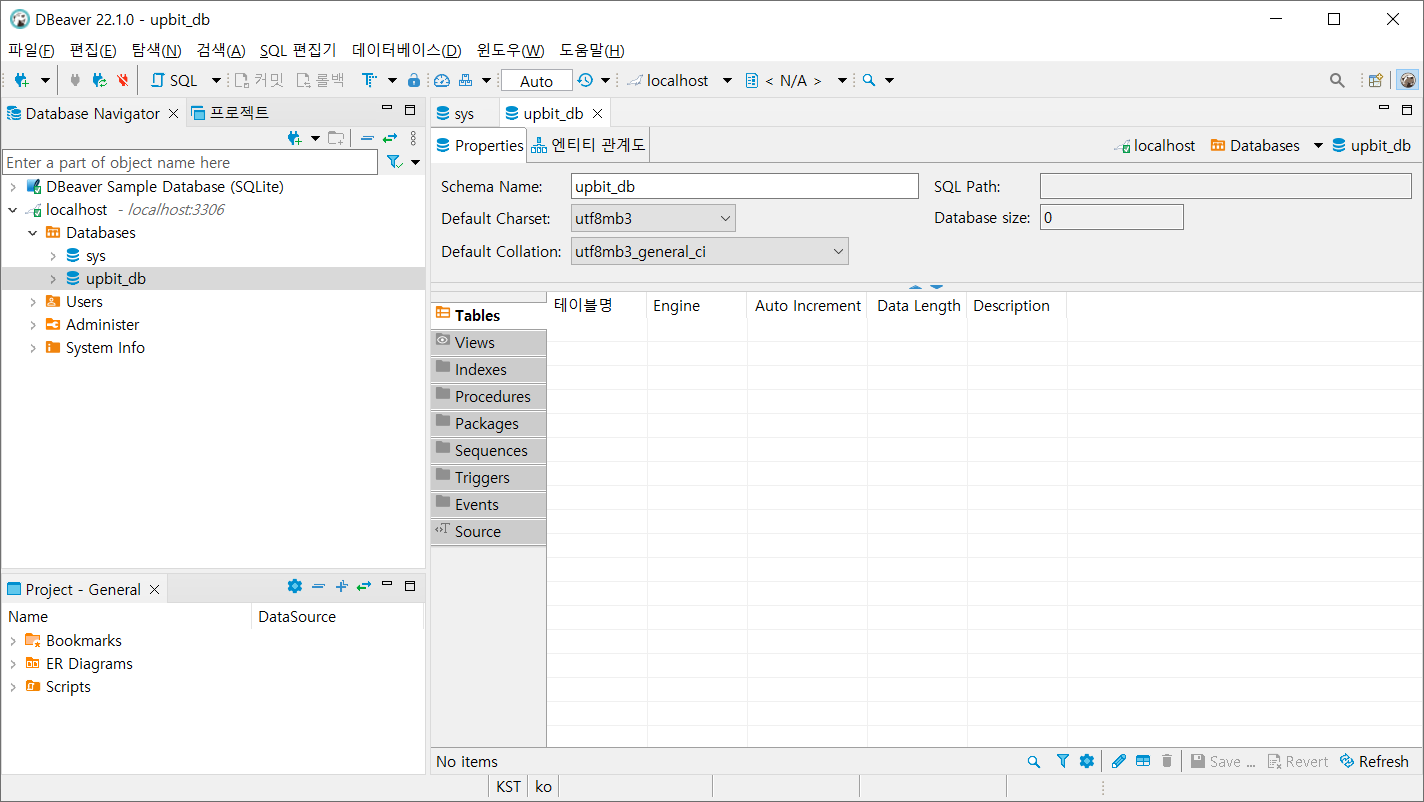
Task: Click the 커밋 (commit) toolbar button
Action: pyautogui.click(x=259, y=80)
